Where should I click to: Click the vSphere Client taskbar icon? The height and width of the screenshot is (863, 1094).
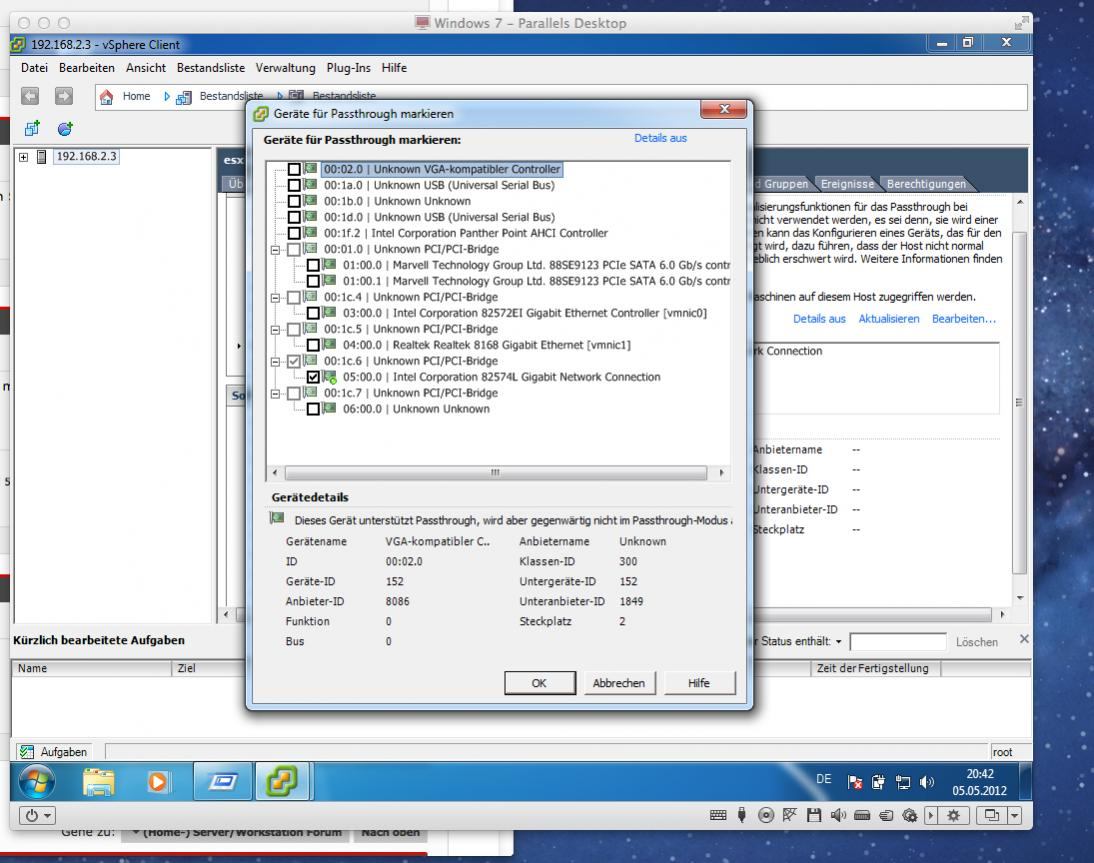click(x=282, y=781)
